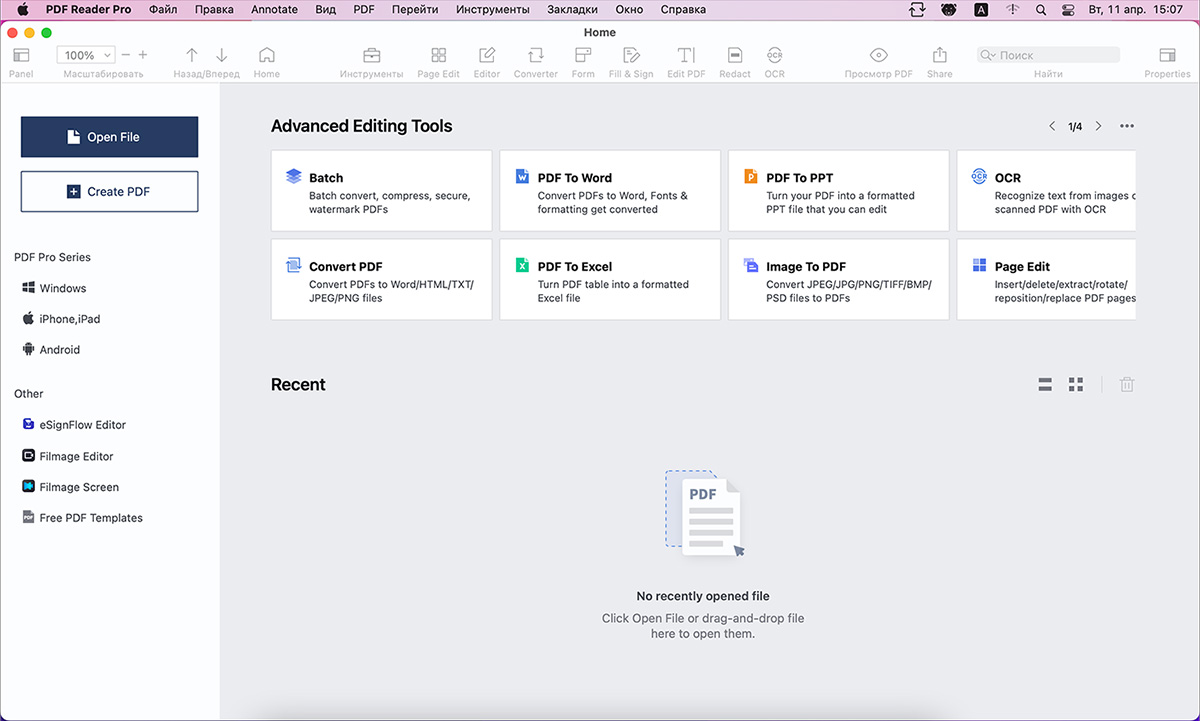The height and width of the screenshot is (721, 1200).
Task: Go to previous tools page arrow
Action: coord(1052,126)
